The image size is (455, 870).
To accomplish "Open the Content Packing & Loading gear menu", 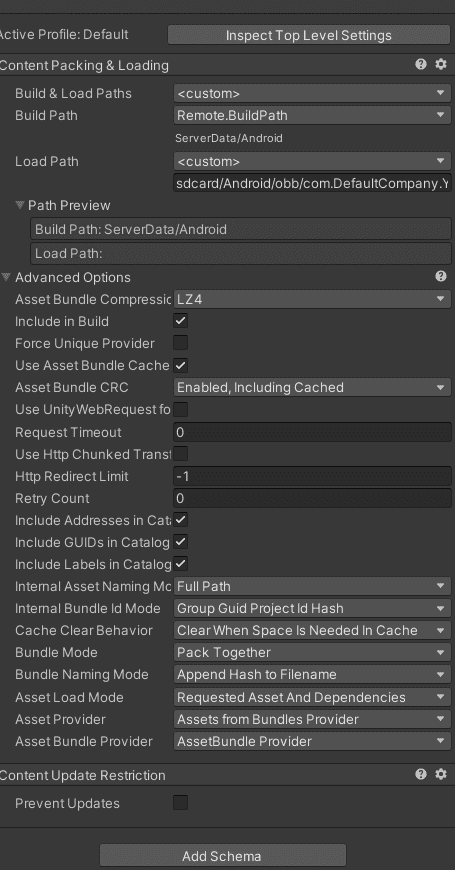I will (441, 64).
